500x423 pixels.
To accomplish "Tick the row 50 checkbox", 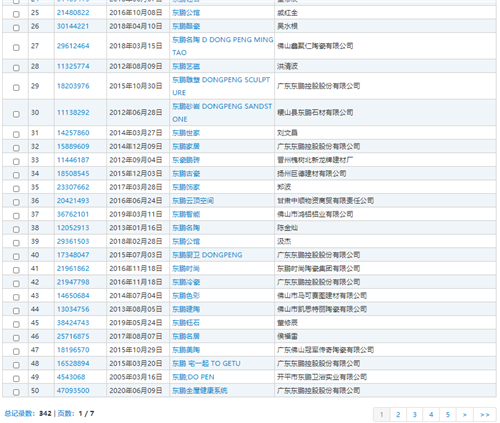I will [16, 392].
